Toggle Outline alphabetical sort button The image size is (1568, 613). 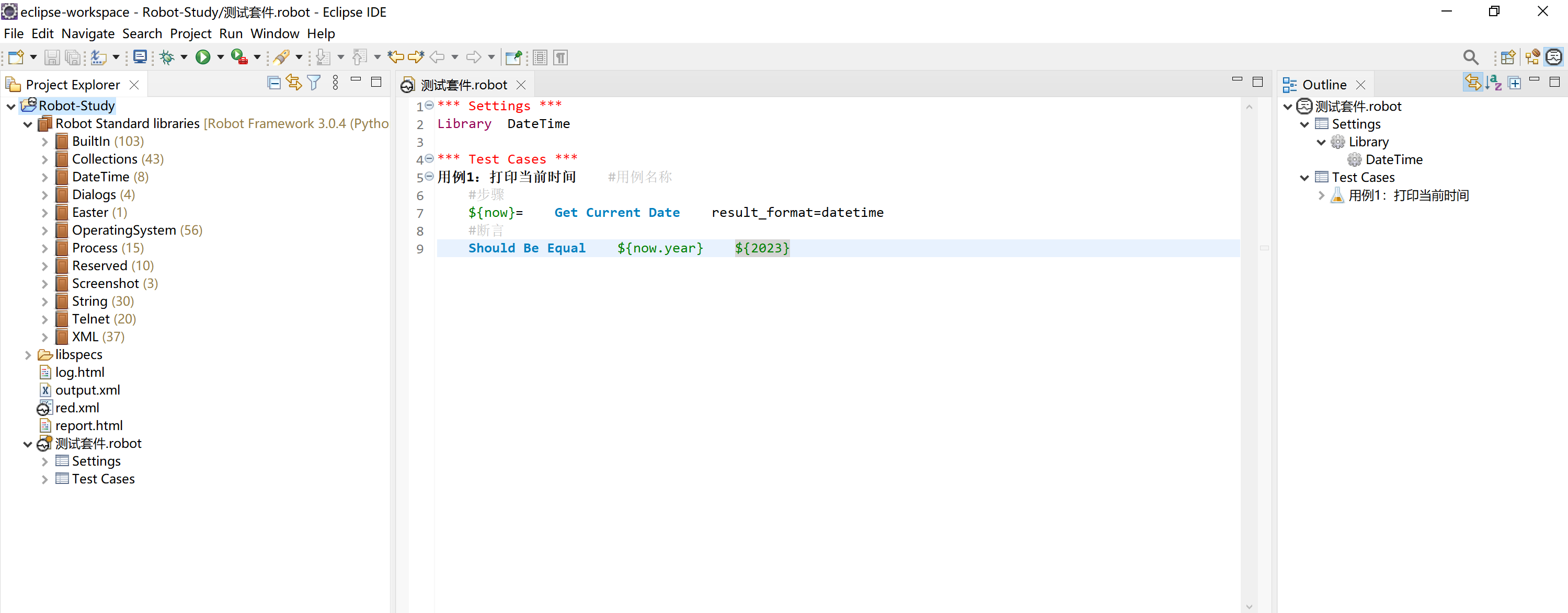pos(1493,83)
